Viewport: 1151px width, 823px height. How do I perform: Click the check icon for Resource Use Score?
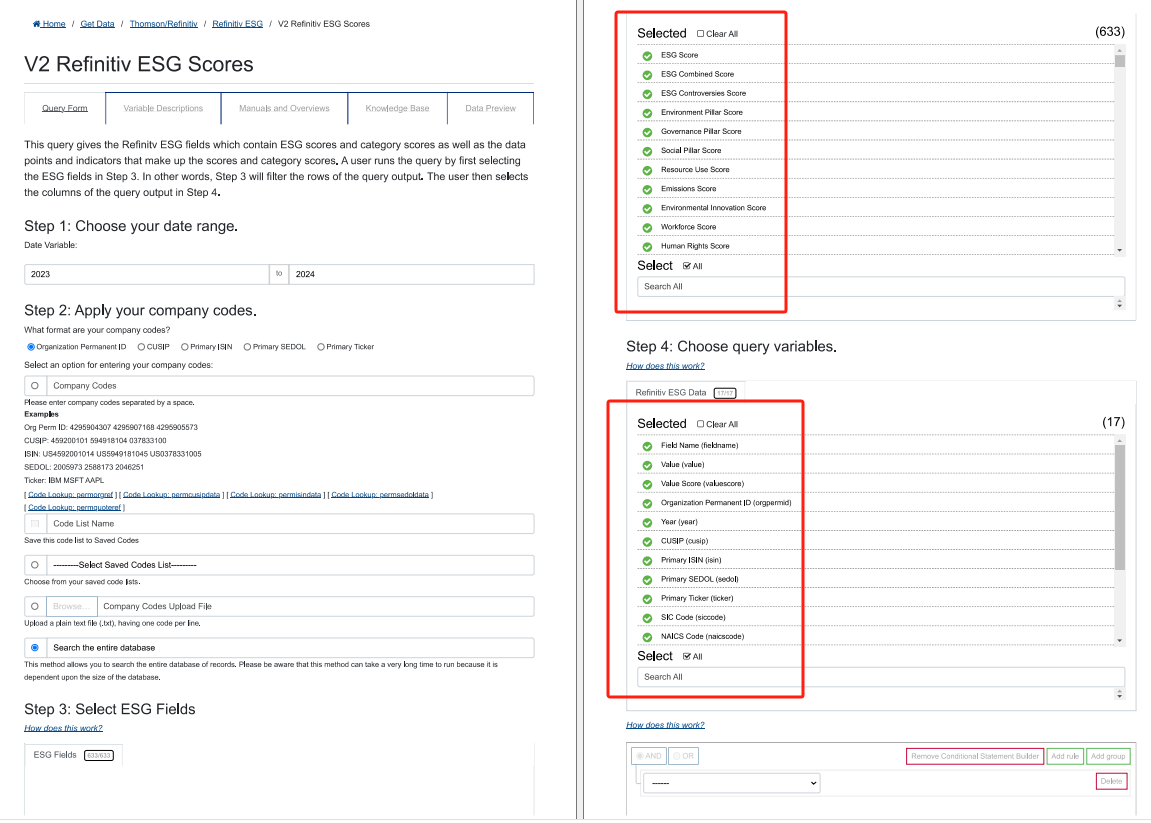coord(647,170)
